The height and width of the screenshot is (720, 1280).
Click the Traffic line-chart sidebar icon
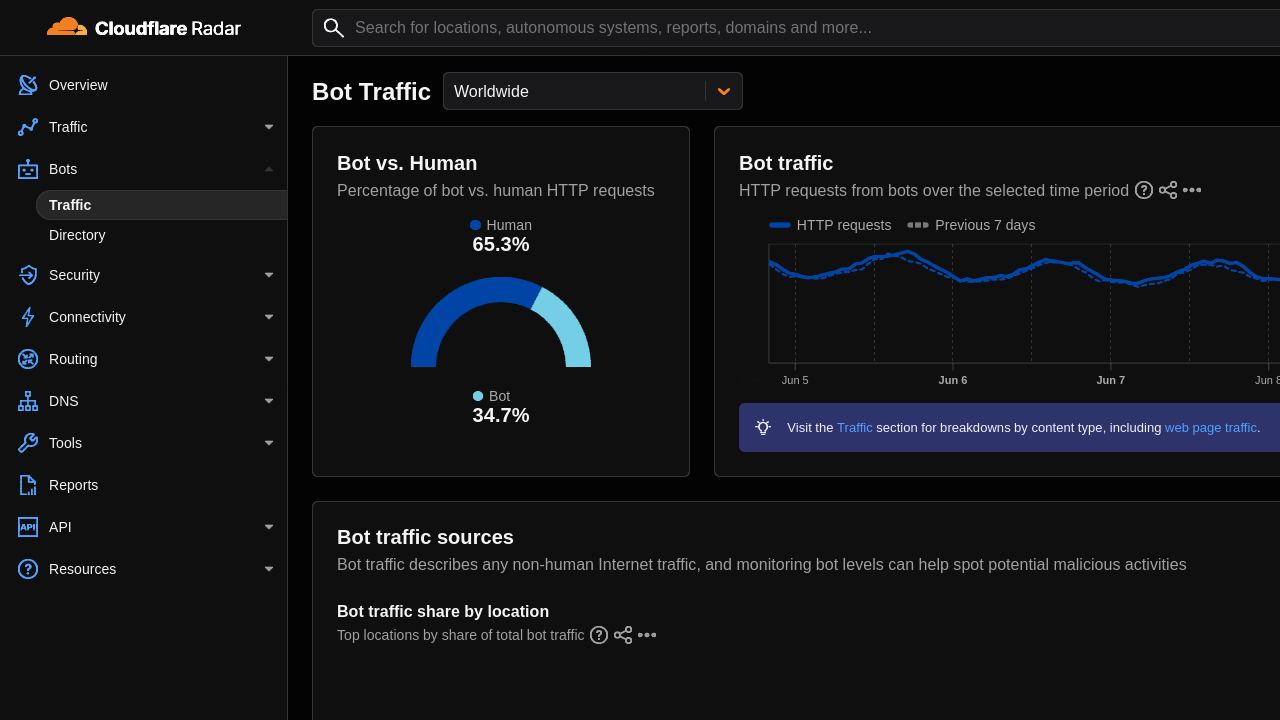click(x=28, y=127)
